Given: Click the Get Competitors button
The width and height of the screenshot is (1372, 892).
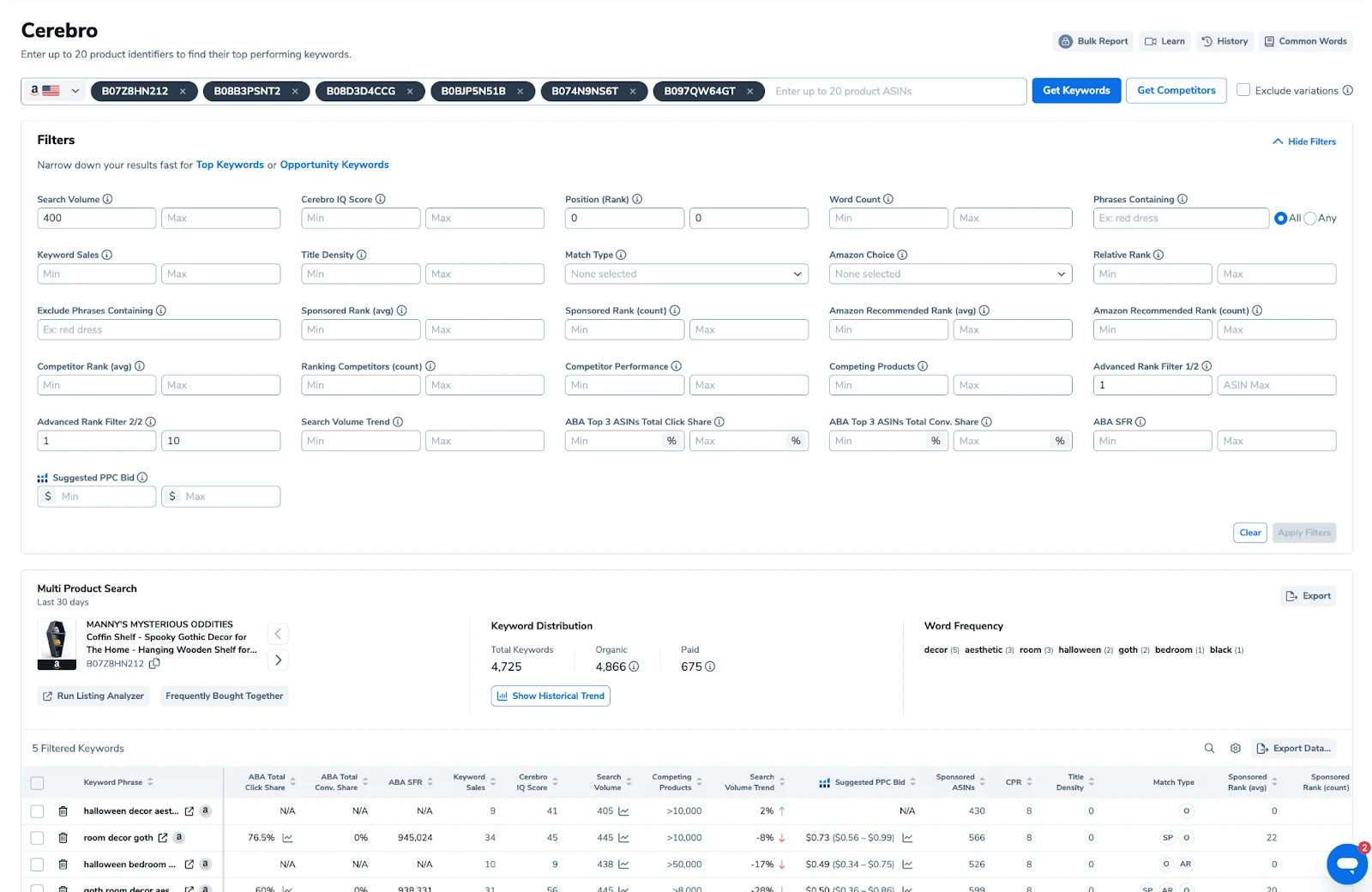Looking at the screenshot, I should pyautogui.click(x=1176, y=90).
